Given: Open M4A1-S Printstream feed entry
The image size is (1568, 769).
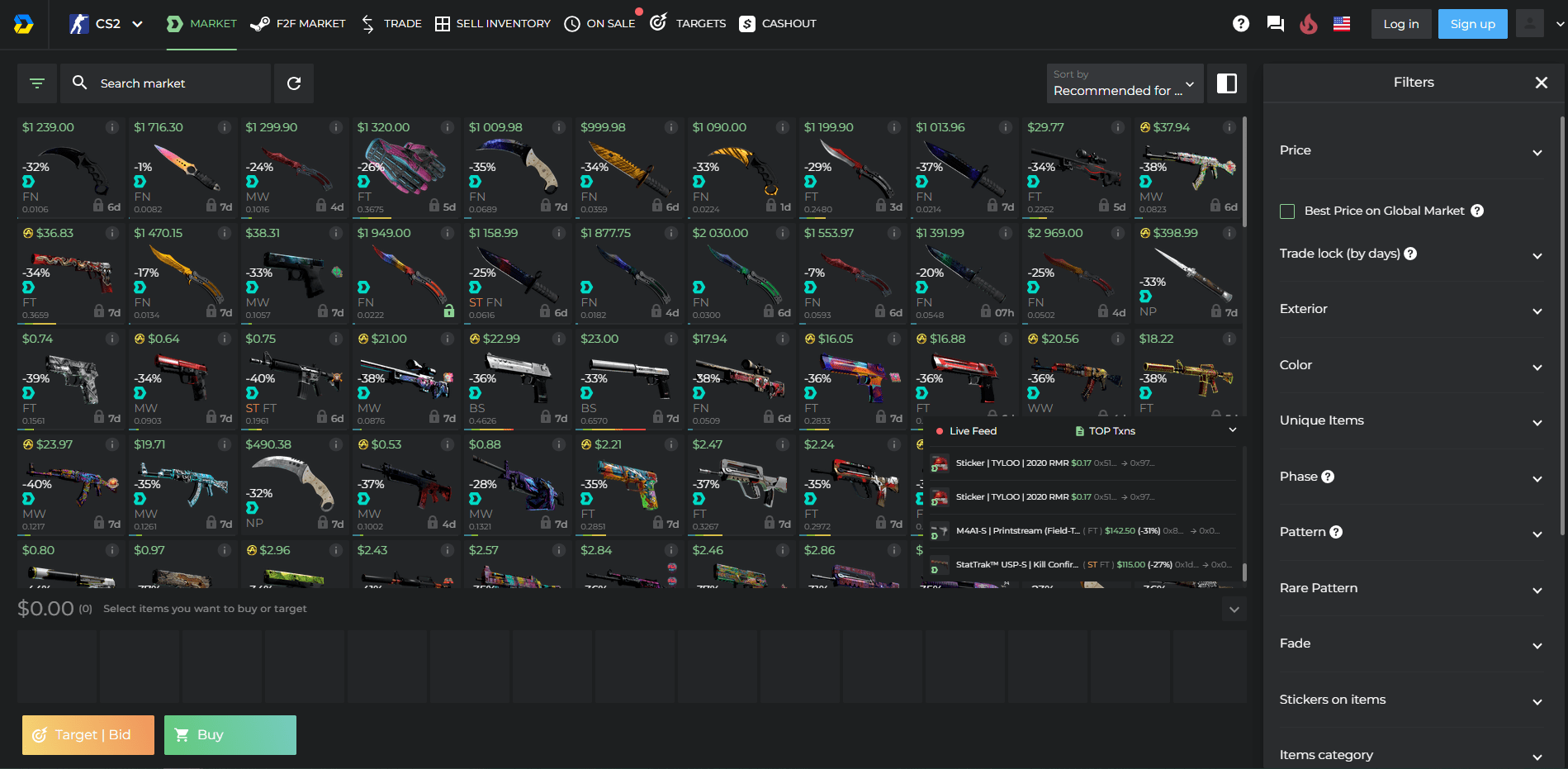Looking at the screenshot, I should click(x=1082, y=531).
